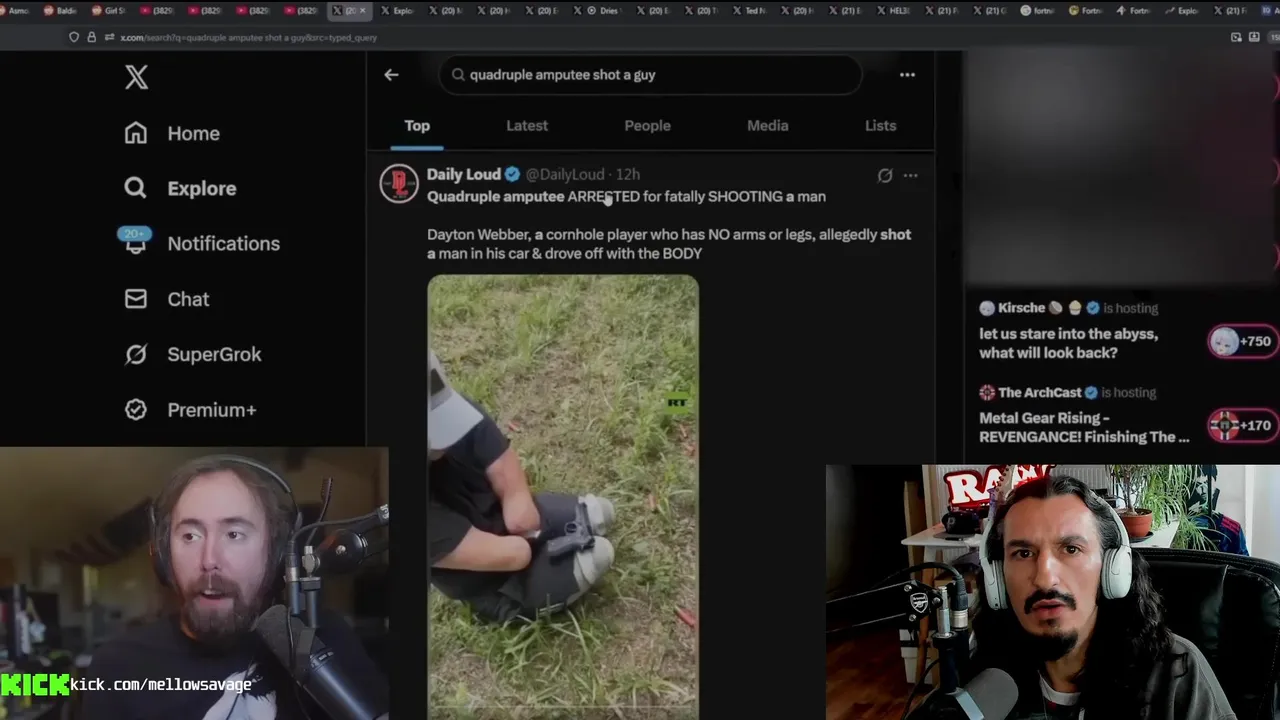This screenshot has height=720, width=1280.
Task: Click the X logo in sidebar
Action: point(137,77)
